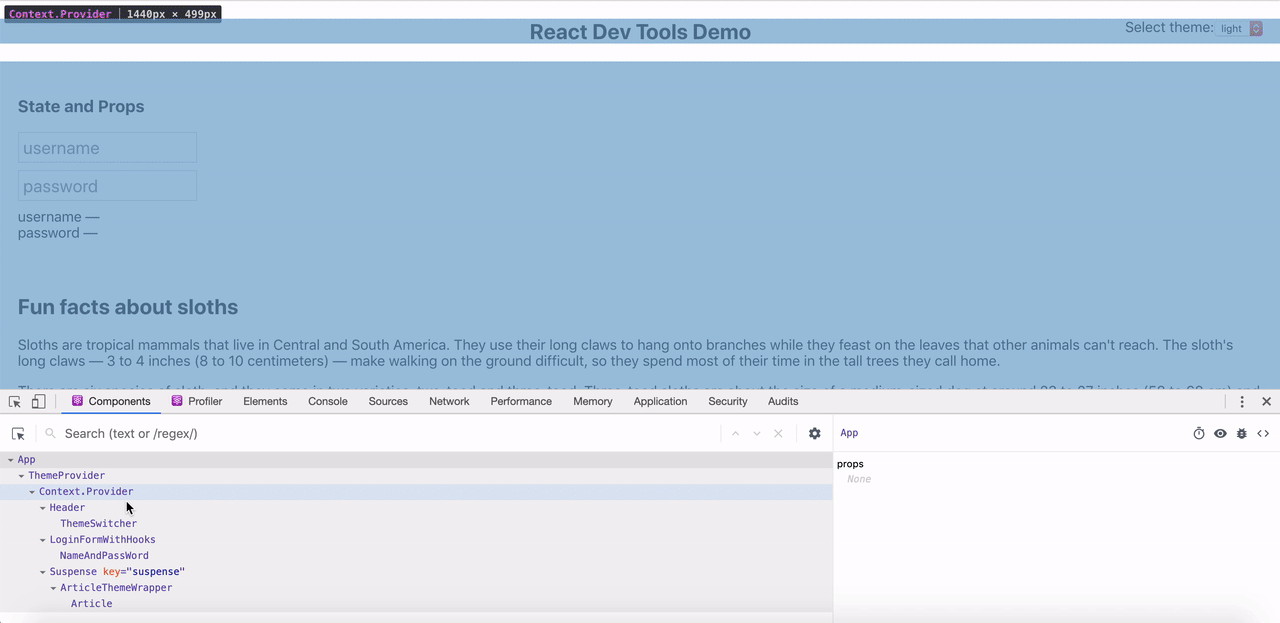Activate the React component picker icon
This screenshot has height=623, width=1280.
[18, 434]
